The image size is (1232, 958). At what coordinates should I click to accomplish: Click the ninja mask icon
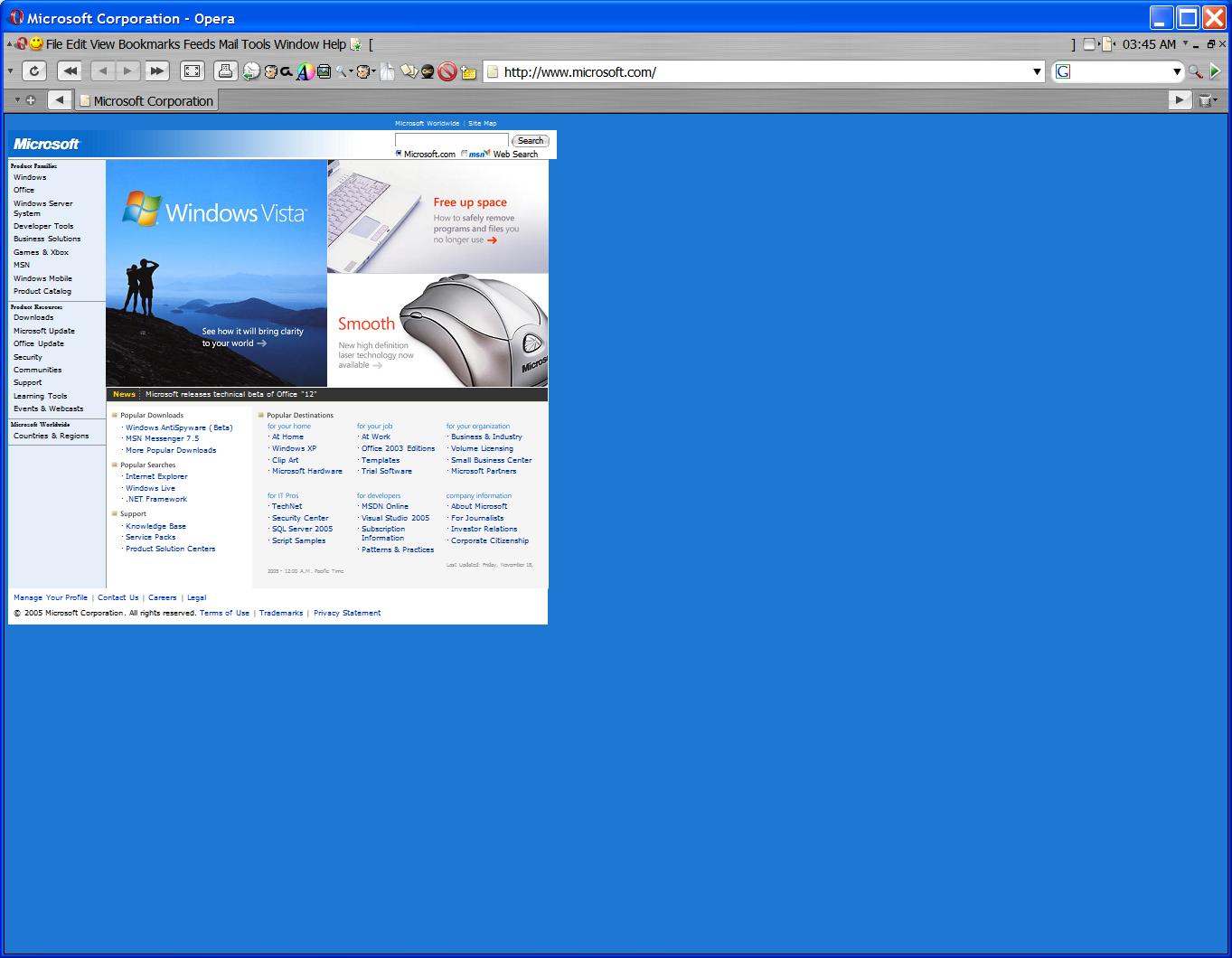coord(428,72)
